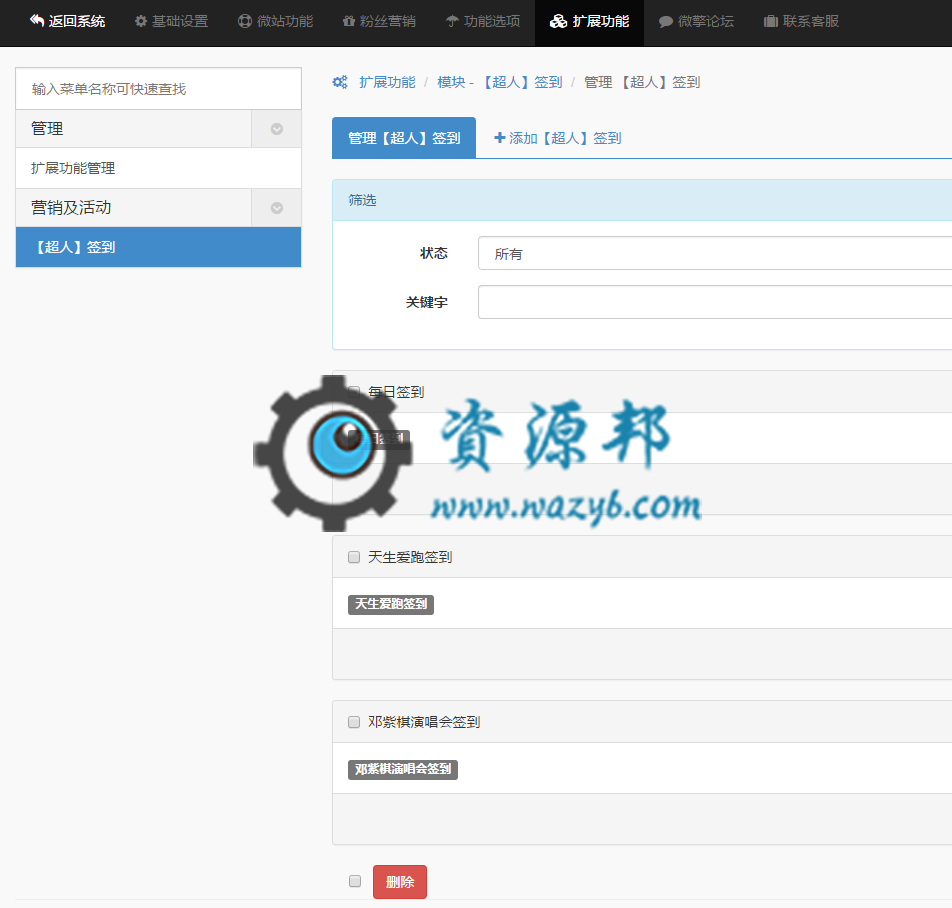
Task: Open the 添加【超人】签到 tab
Action: (x=557, y=138)
